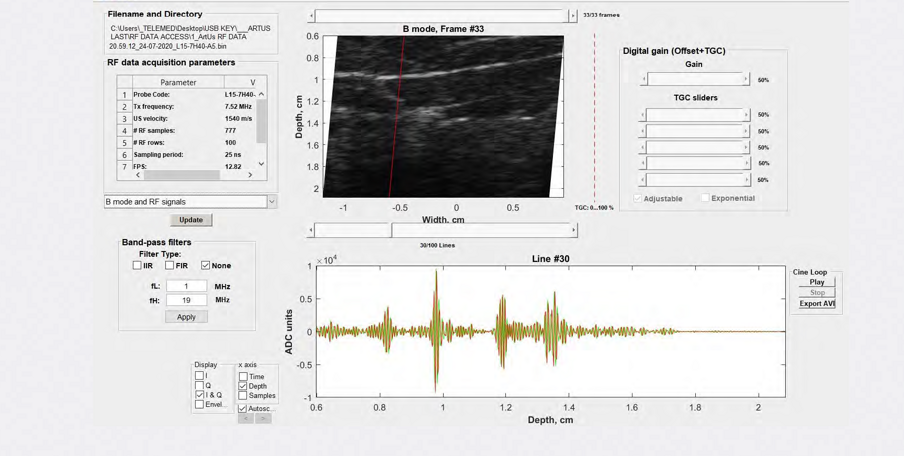Screen dimensions: 904x456
Task: Play the cine loop
Action: [x=816, y=282]
